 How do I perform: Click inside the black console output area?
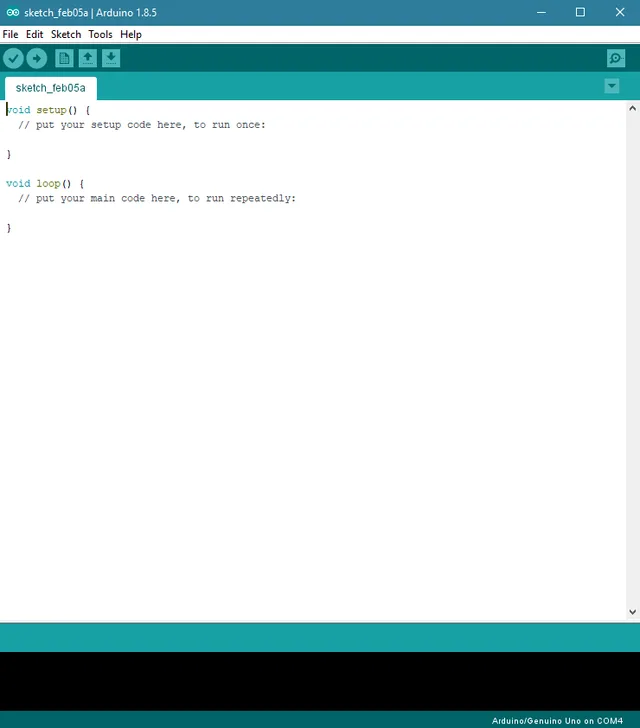320,681
